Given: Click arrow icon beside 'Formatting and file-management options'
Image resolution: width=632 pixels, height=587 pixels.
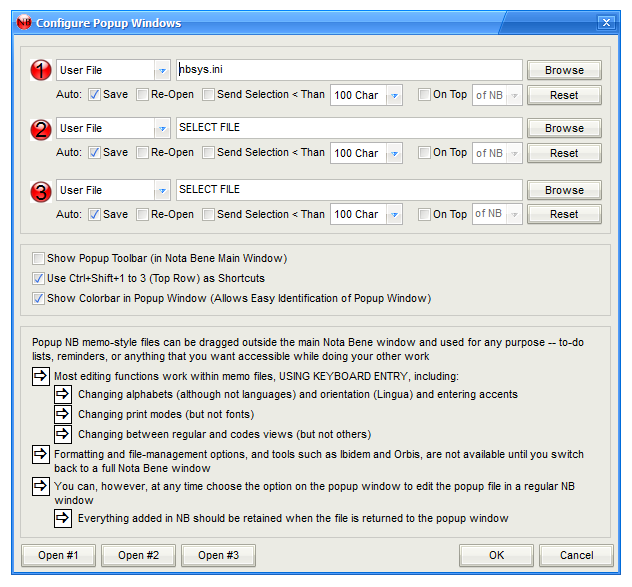Looking at the screenshot, I should (x=40, y=454).
